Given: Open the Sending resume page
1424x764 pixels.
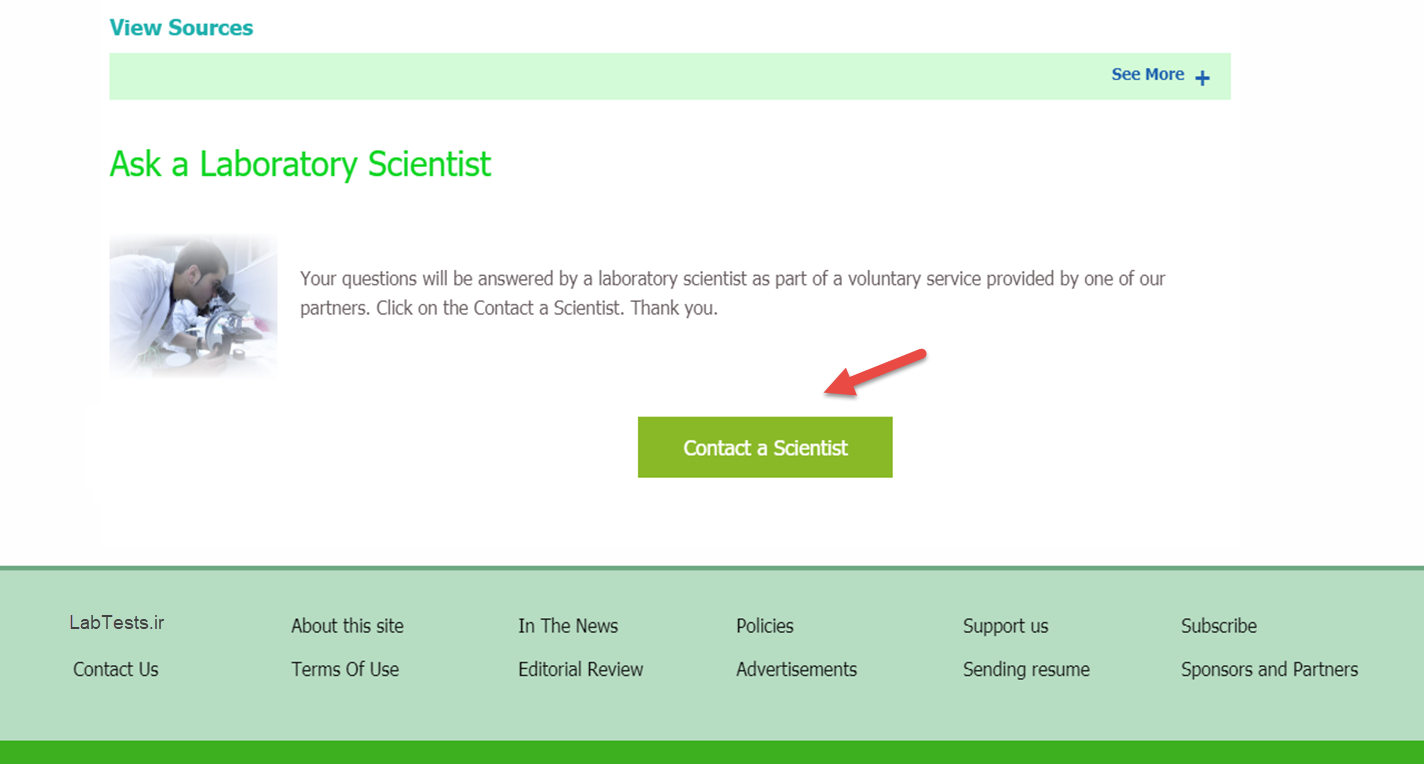Looking at the screenshot, I should point(1026,669).
